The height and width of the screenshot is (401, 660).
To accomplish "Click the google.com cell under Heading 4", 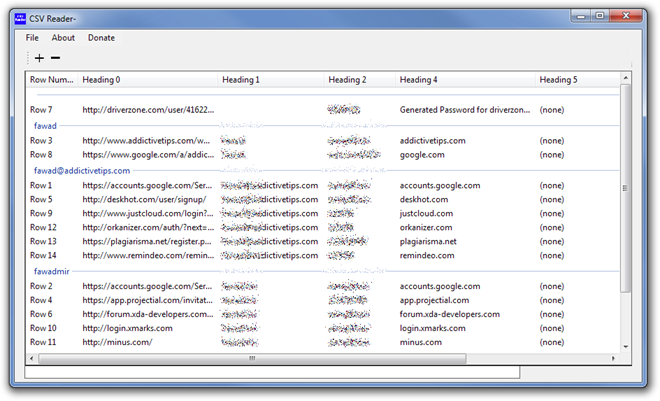I will tap(422, 154).
